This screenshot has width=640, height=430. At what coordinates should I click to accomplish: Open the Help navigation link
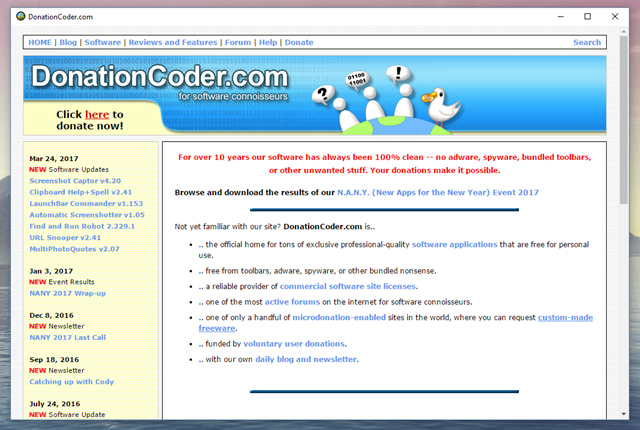(268, 42)
